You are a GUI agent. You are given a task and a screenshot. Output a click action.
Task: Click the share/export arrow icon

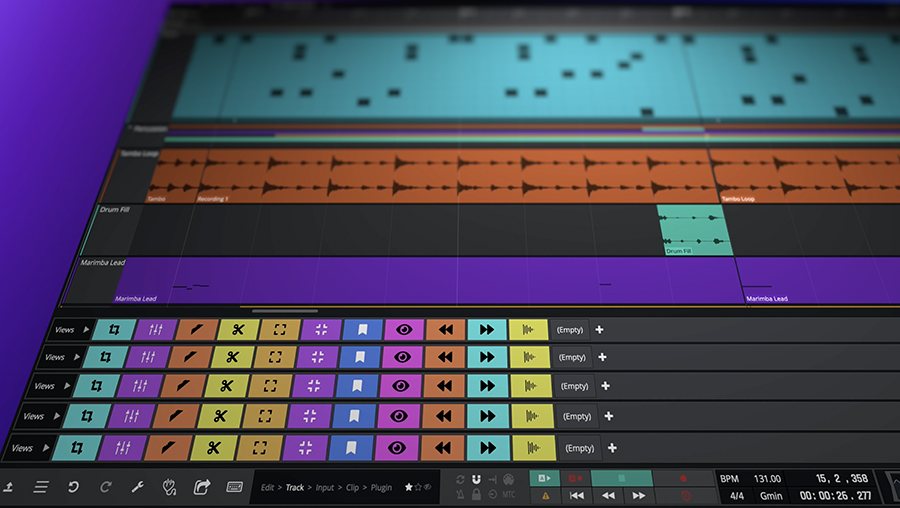coord(201,487)
